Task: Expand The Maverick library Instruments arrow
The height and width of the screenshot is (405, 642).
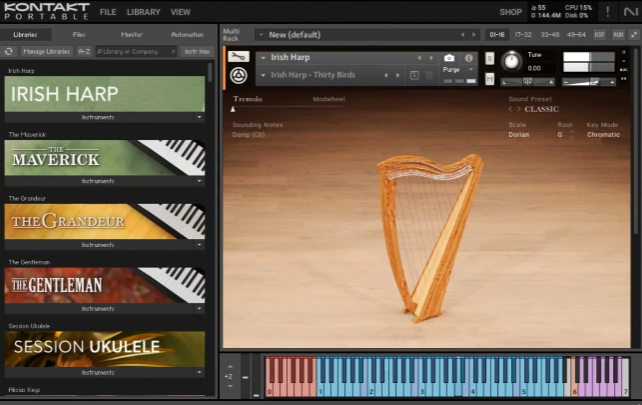Action: coord(199,181)
